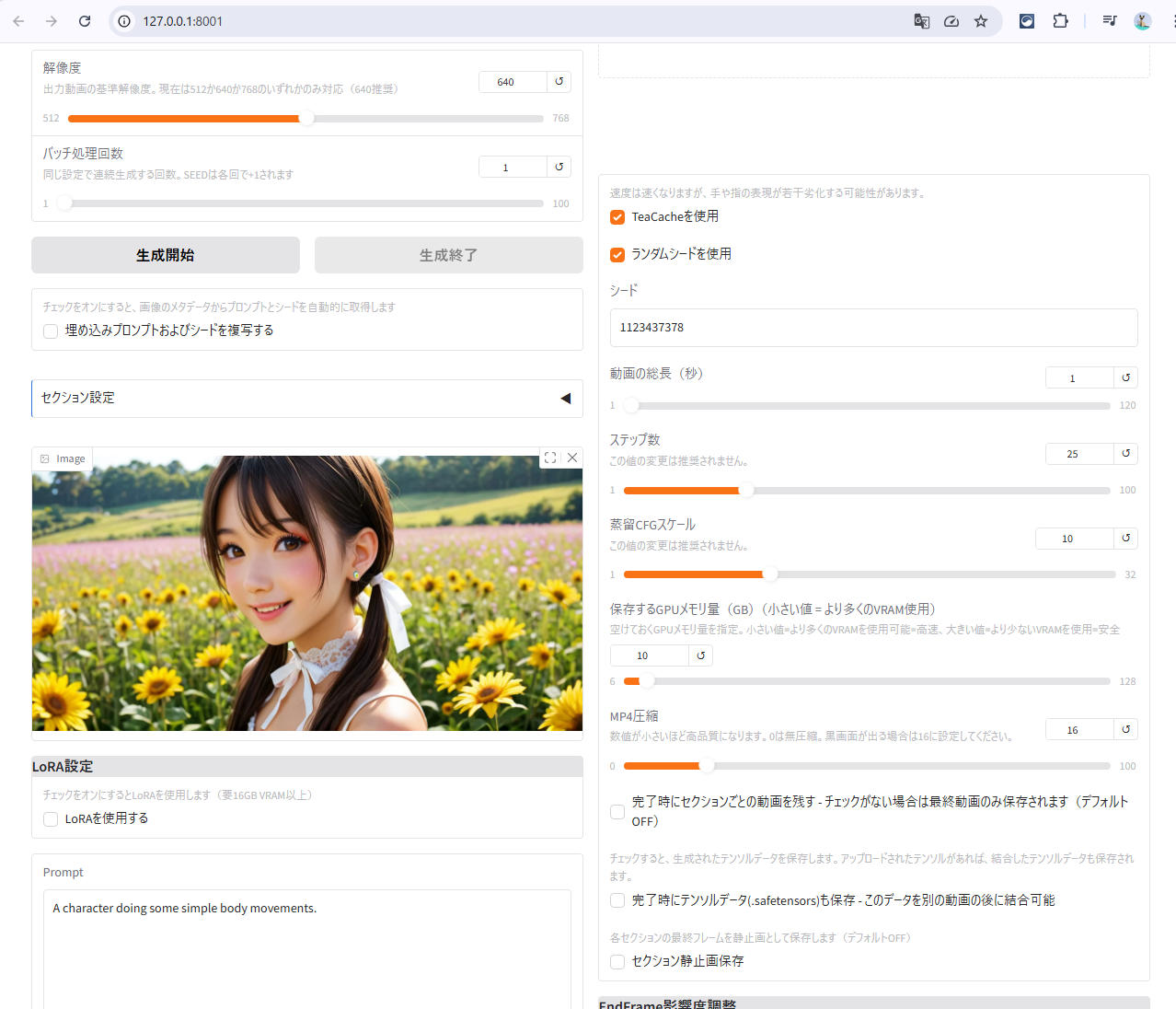Reset the ステップ数 value
This screenshot has width=1176, height=1009.
1125,454
